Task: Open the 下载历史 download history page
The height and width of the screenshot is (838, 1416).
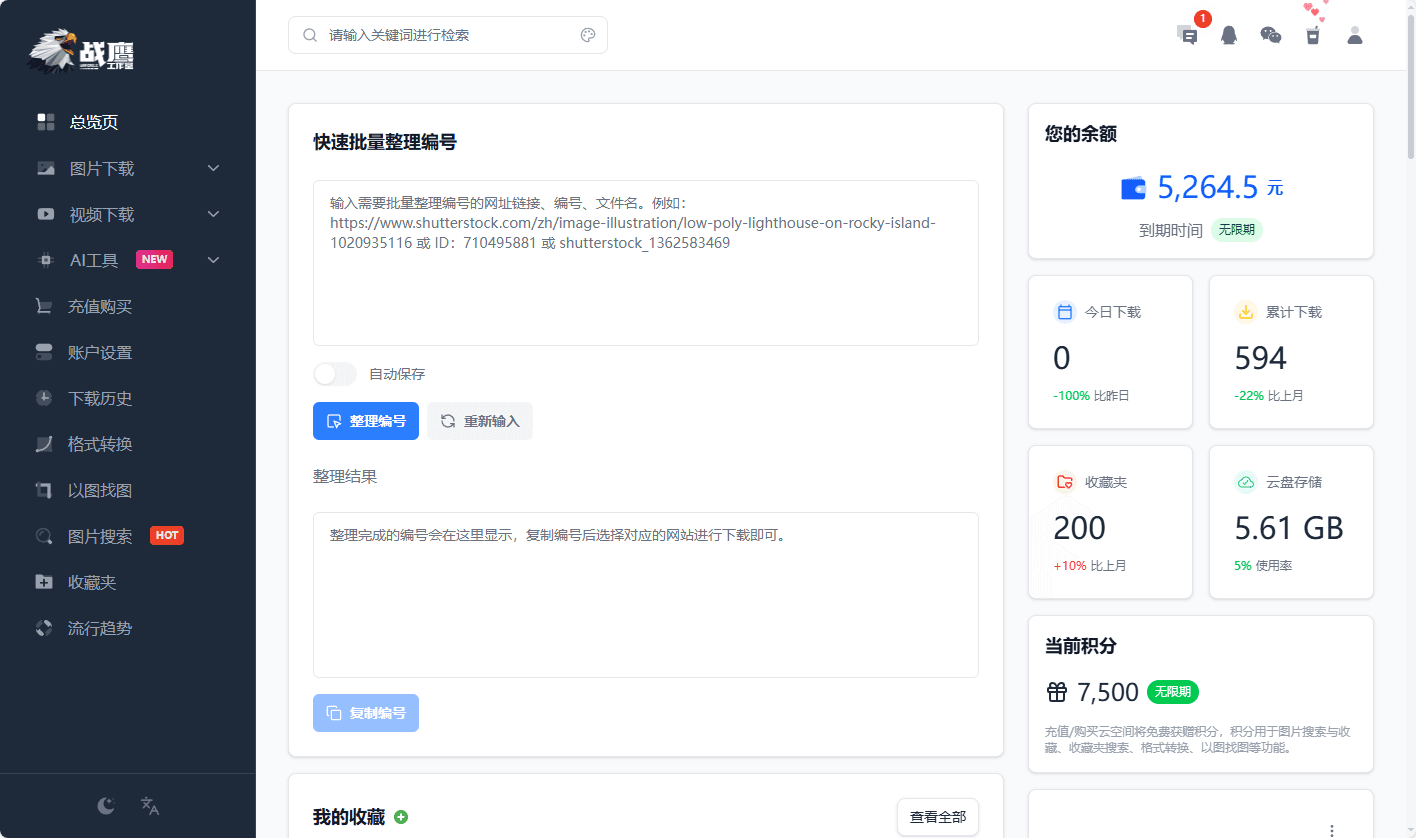Action: click(x=91, y=398)
